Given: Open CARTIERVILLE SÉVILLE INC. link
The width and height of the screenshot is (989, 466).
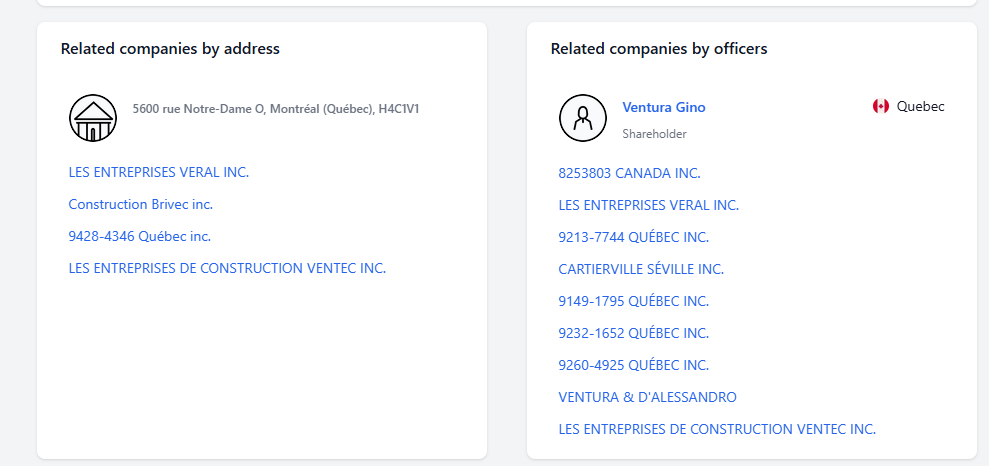Looking at the screenshot, I should pyautogui.click(x=641, y=269).
